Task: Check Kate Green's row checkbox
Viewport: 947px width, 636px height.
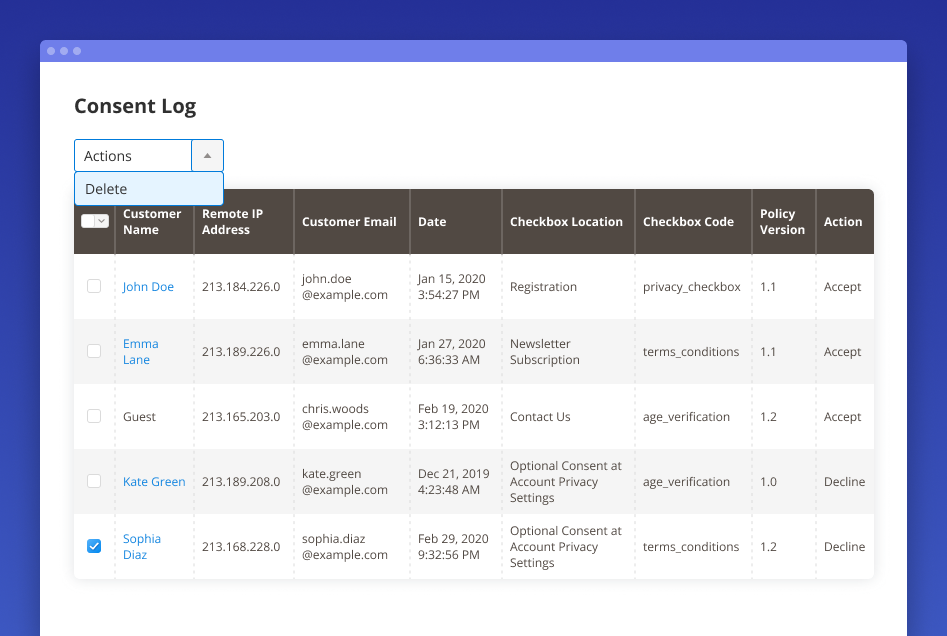Action: [93, 480]
